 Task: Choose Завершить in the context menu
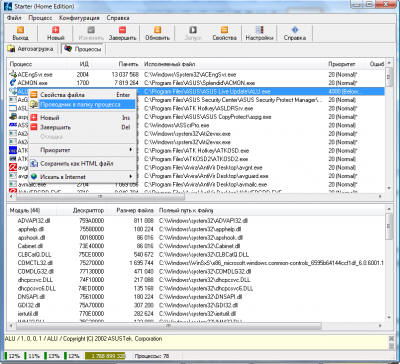coord(82,127)
